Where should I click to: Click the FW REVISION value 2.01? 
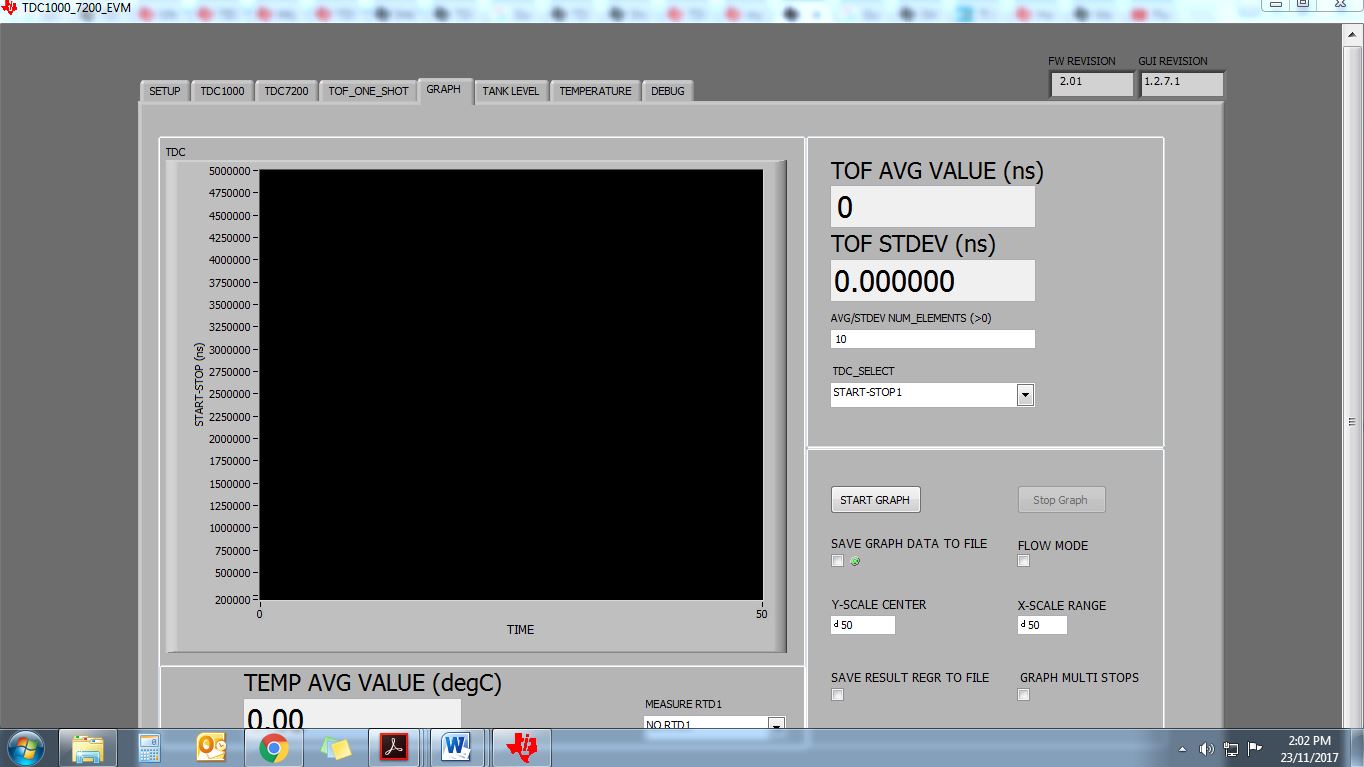click(1091, 84)
